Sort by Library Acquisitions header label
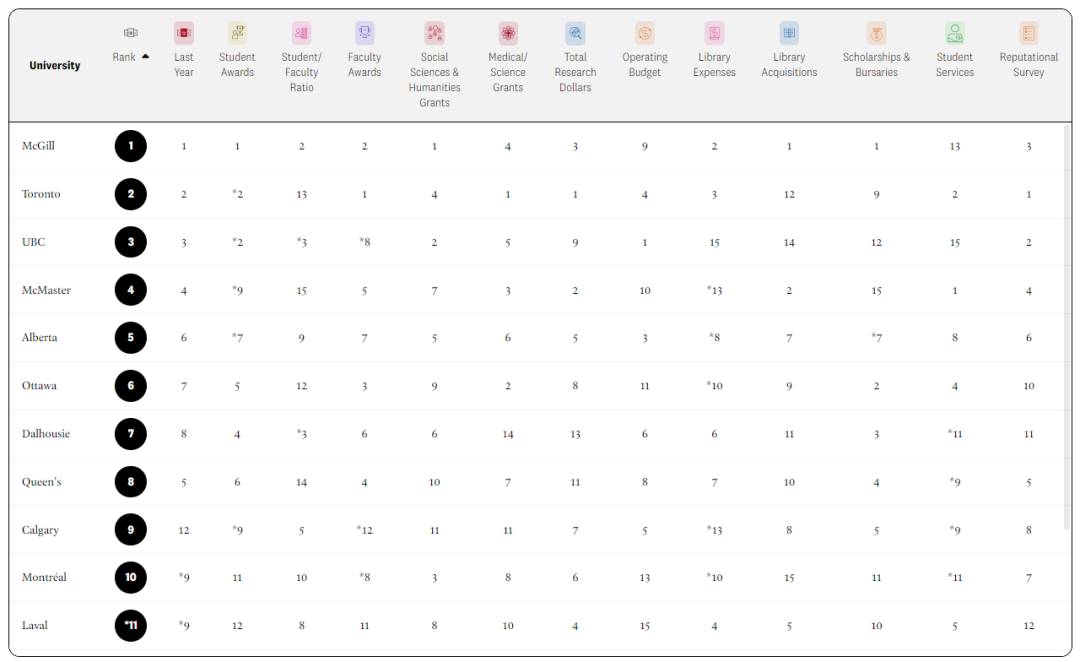The height and width of the screenshot is (662, 1080). coord(789,65)
